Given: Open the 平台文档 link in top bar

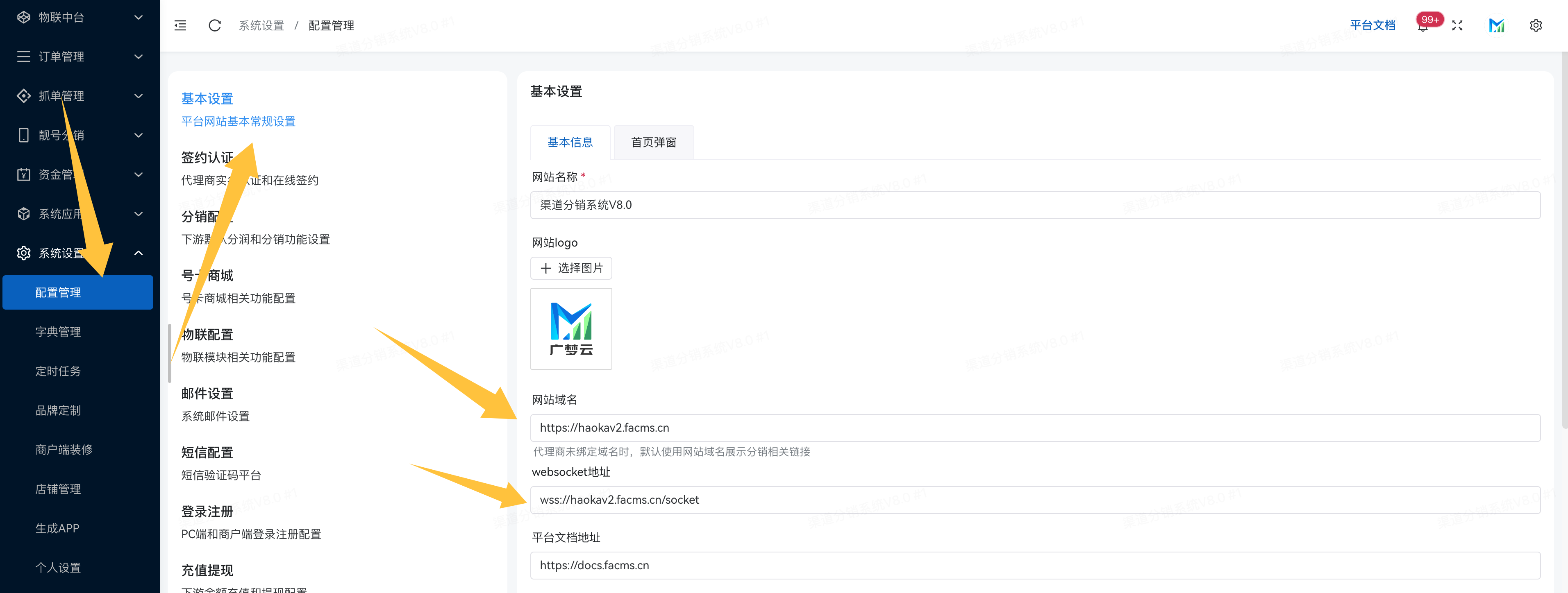Looking at the screenshot, I should tap(1373, 25).
